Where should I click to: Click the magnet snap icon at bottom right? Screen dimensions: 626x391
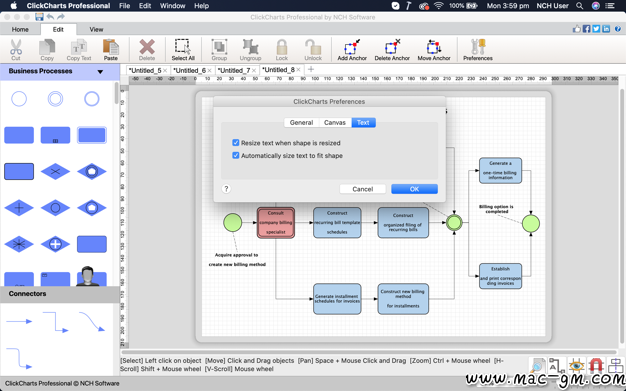596,365
